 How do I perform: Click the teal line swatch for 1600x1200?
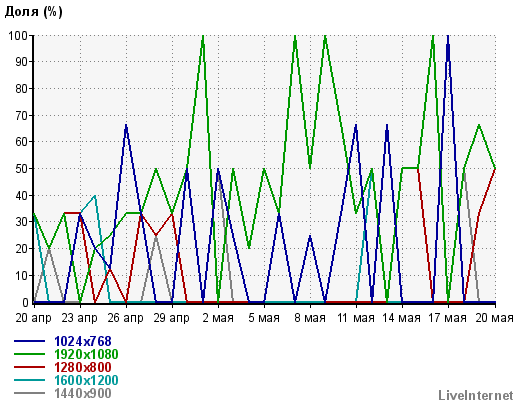point(29,380)
